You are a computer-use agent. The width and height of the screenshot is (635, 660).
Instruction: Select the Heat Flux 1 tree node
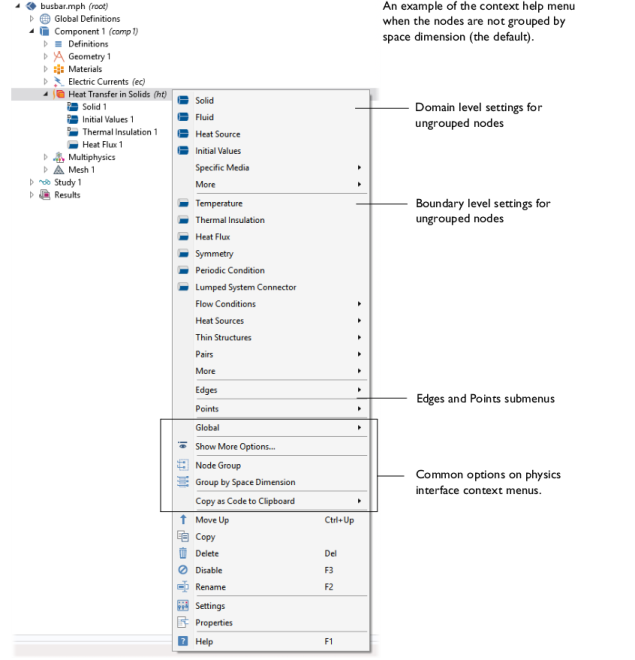click(x=102, y=145)
